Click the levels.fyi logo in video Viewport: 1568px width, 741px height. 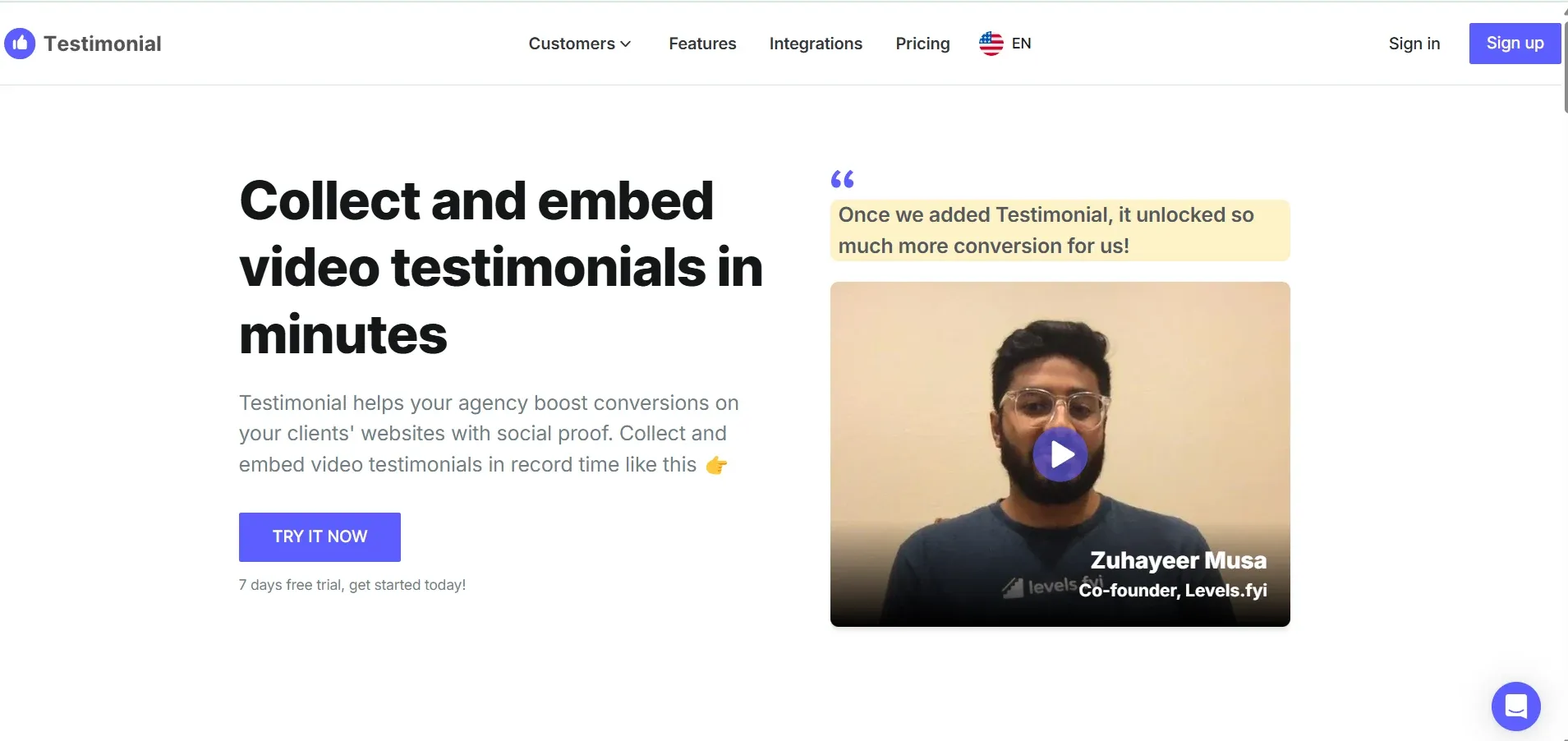[1040, 587]
